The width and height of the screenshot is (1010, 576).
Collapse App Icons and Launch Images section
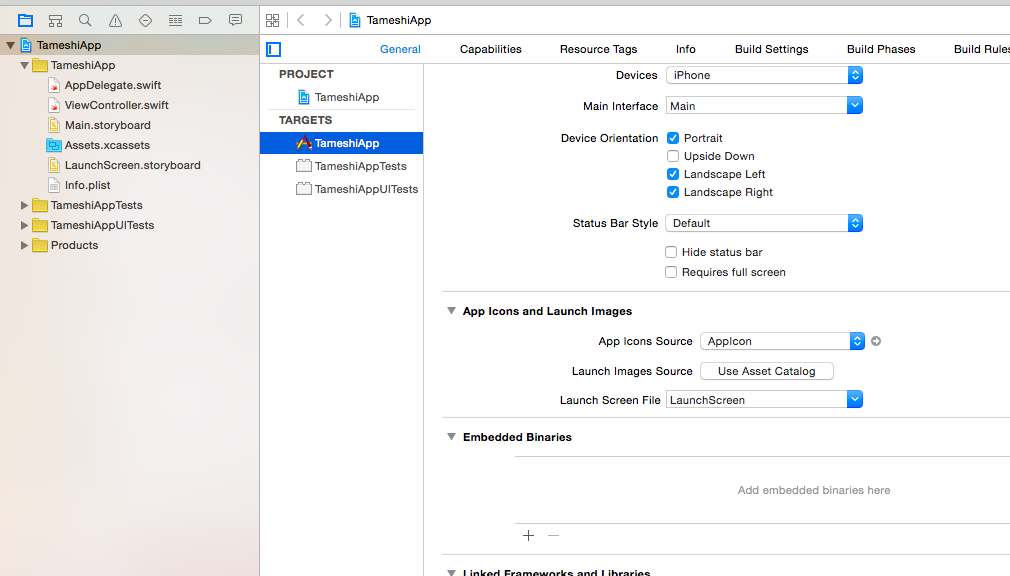(x=451, y=311)
